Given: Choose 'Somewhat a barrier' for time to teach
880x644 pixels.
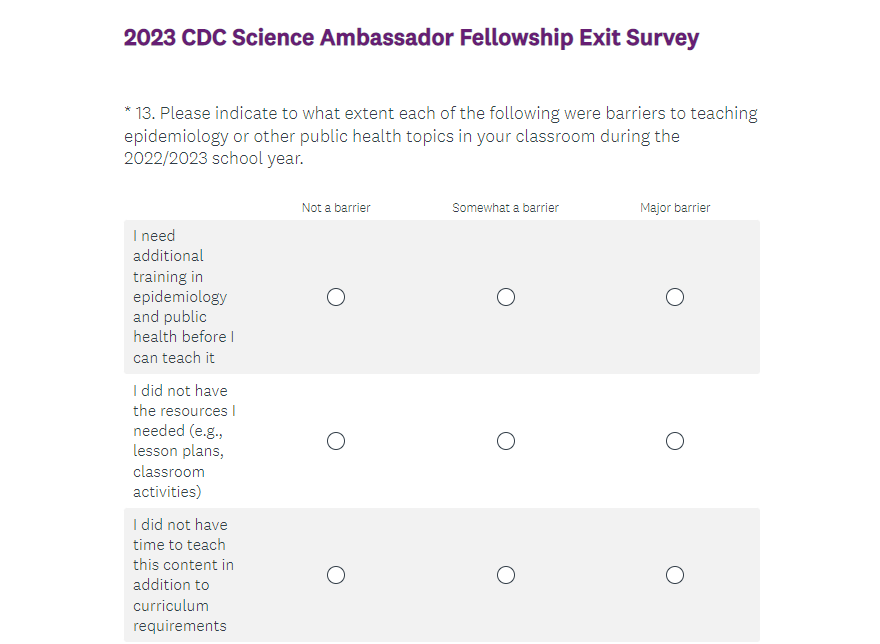Looking at the screenshot, I should tap(506, 575).
